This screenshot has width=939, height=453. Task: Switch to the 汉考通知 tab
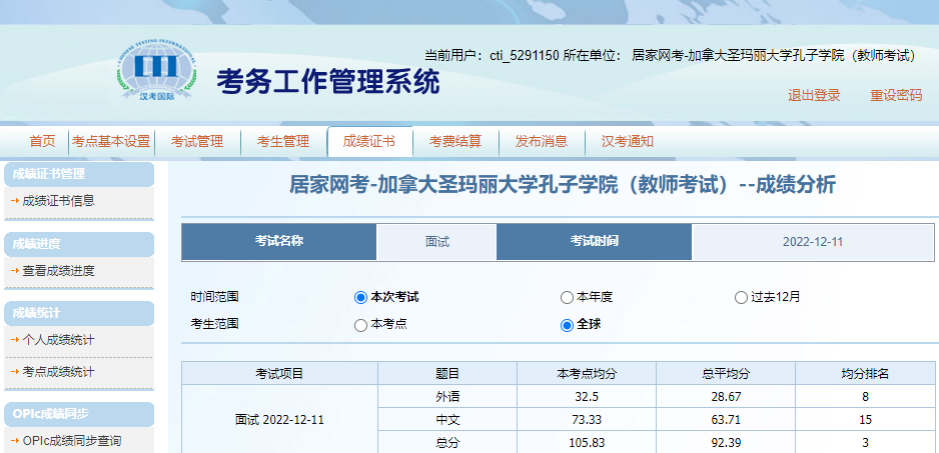[x=627, y=142]
